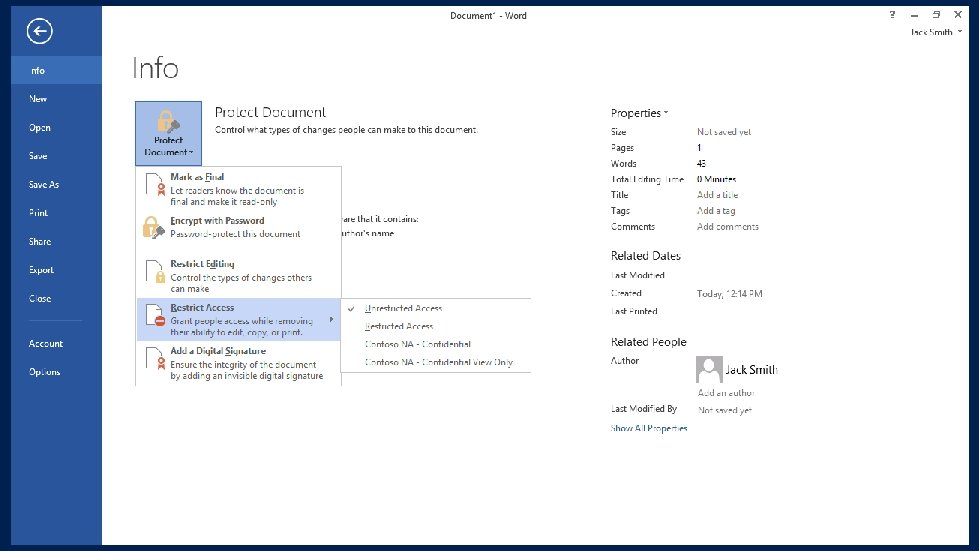Viewport: 979px width, 551px height.
Task: Click the Restrict Access document icon
Action: pyautogui.click(x=155, y=315)
